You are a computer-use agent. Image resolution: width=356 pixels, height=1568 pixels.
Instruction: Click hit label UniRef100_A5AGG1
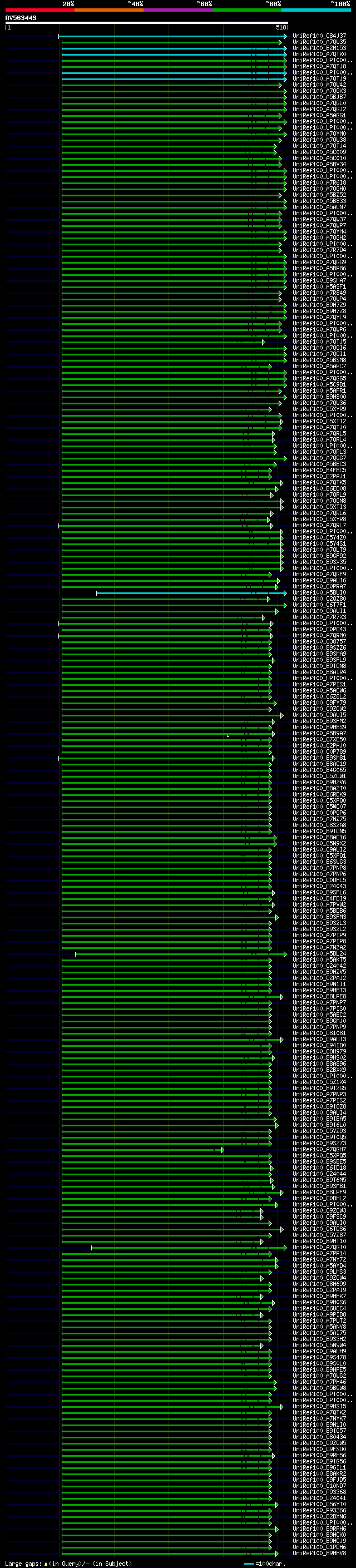click(319, 115)
